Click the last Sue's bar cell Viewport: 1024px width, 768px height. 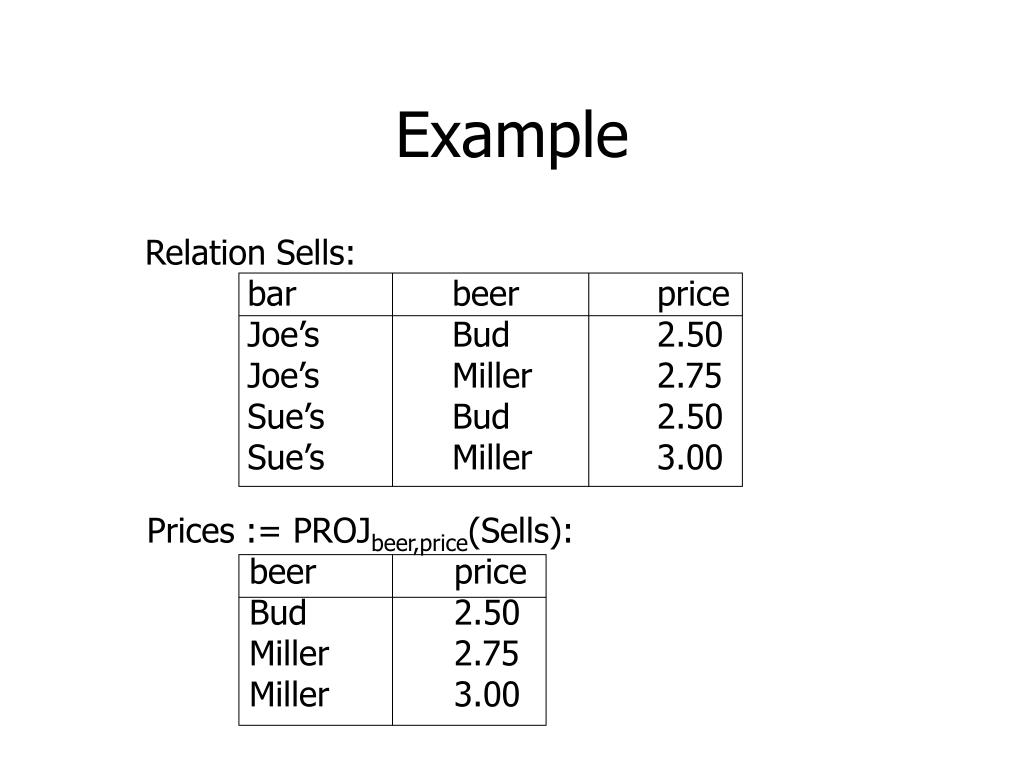point(285,458)
